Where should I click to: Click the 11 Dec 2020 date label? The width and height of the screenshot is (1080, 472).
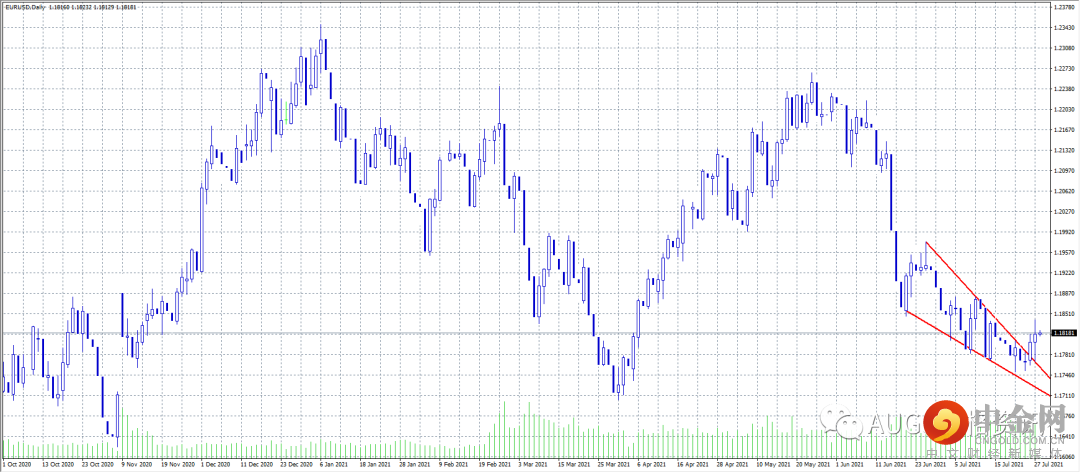[x=257, y=466]
